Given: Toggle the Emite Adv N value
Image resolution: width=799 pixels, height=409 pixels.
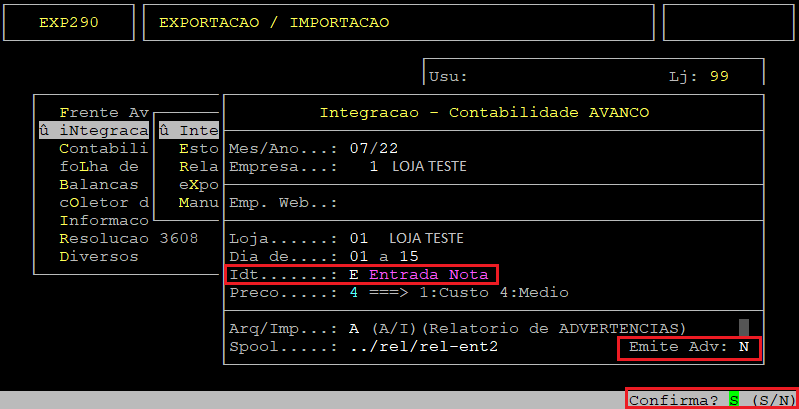Looking at the screenshot, I should pyautogui.click(x=743, y=346).
